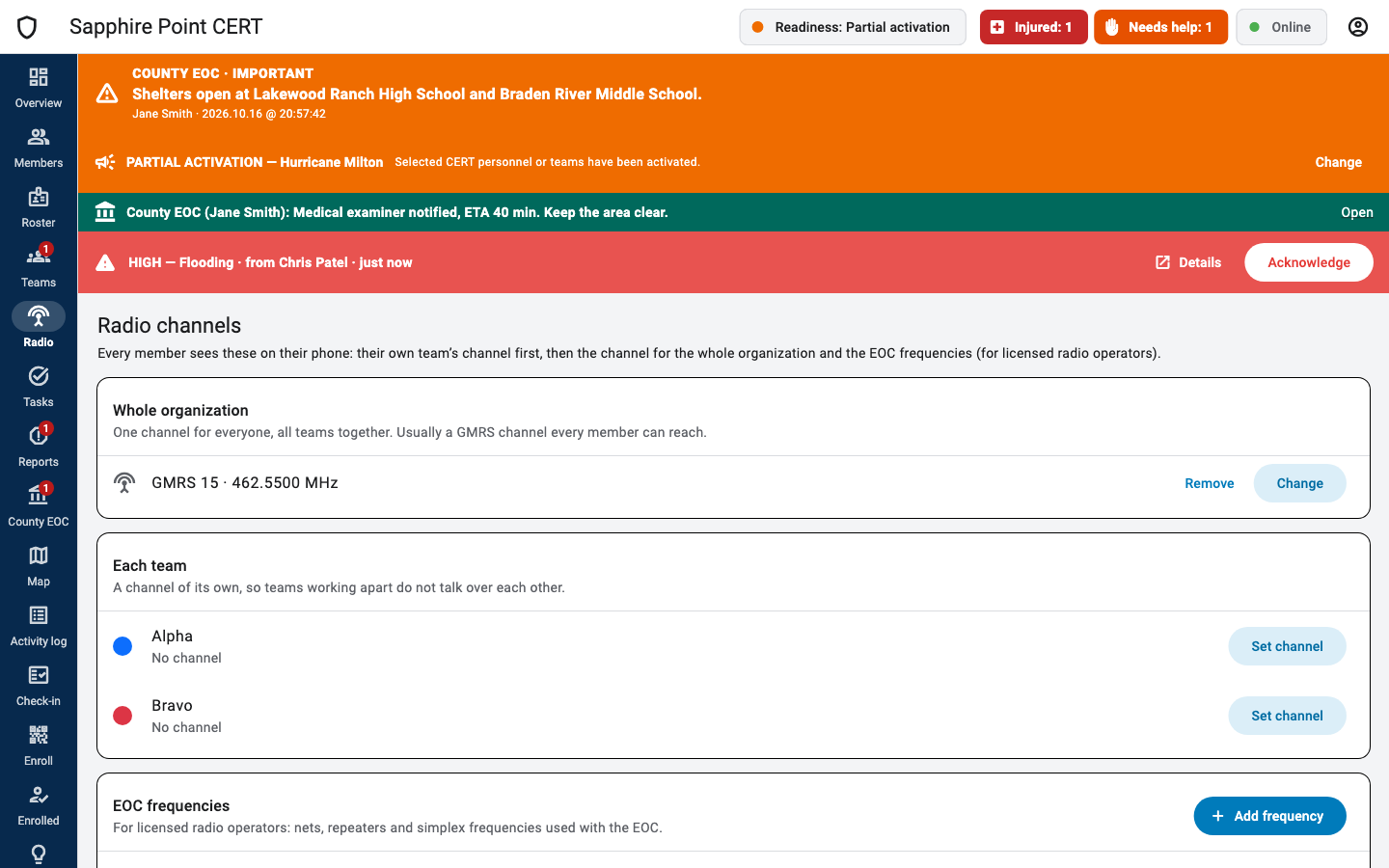Screen dimensions: 1389x868
Task: Open the Injured: 1 indicator
Action: 1033,27
